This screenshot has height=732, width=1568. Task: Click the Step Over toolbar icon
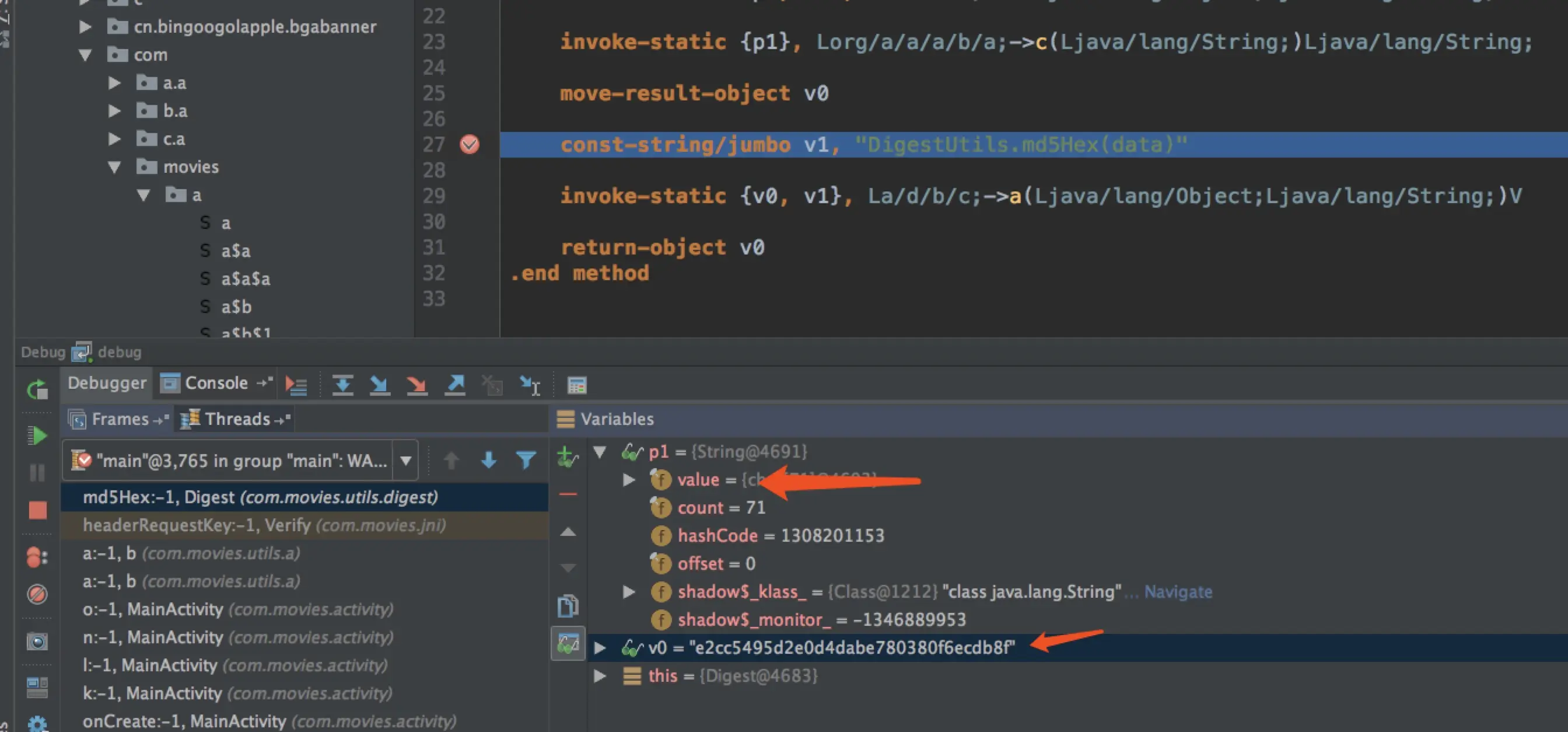(x=342, y=385)
